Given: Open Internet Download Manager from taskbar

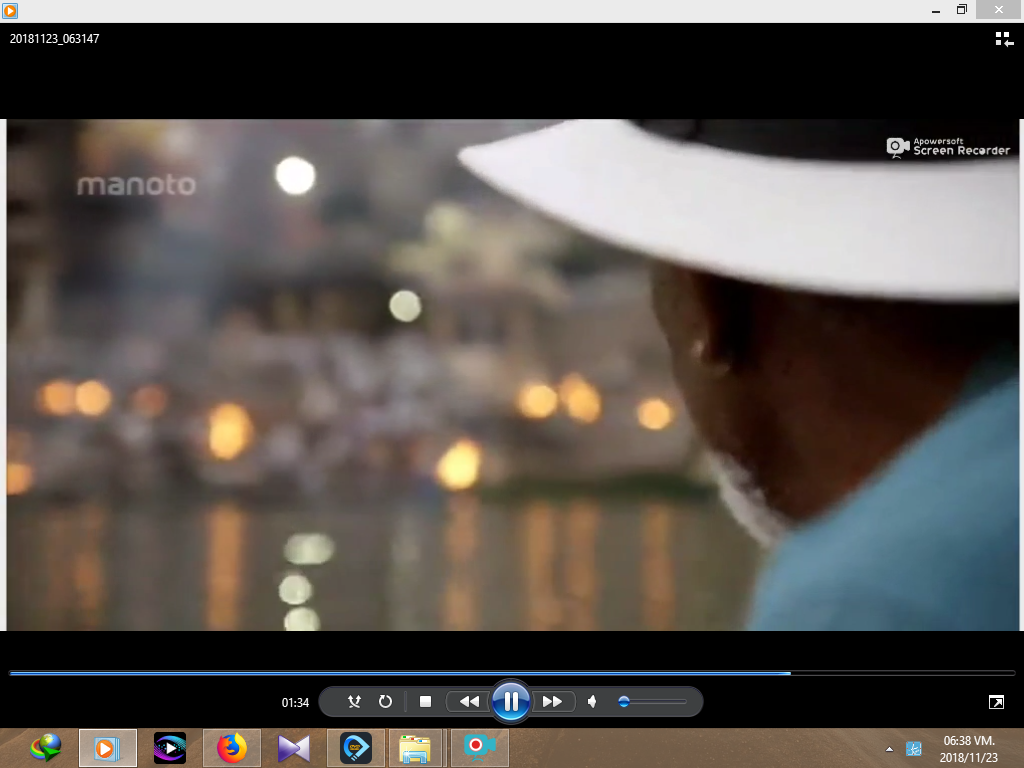Looking at the screenshot, I should pyautogui.click(x=46, y=748).
